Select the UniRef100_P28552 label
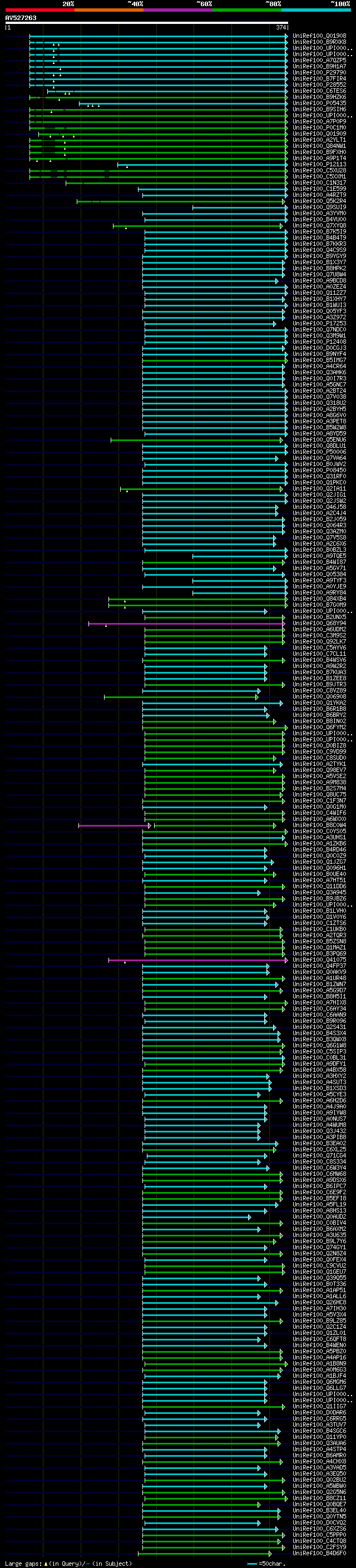 coord(319,85)
